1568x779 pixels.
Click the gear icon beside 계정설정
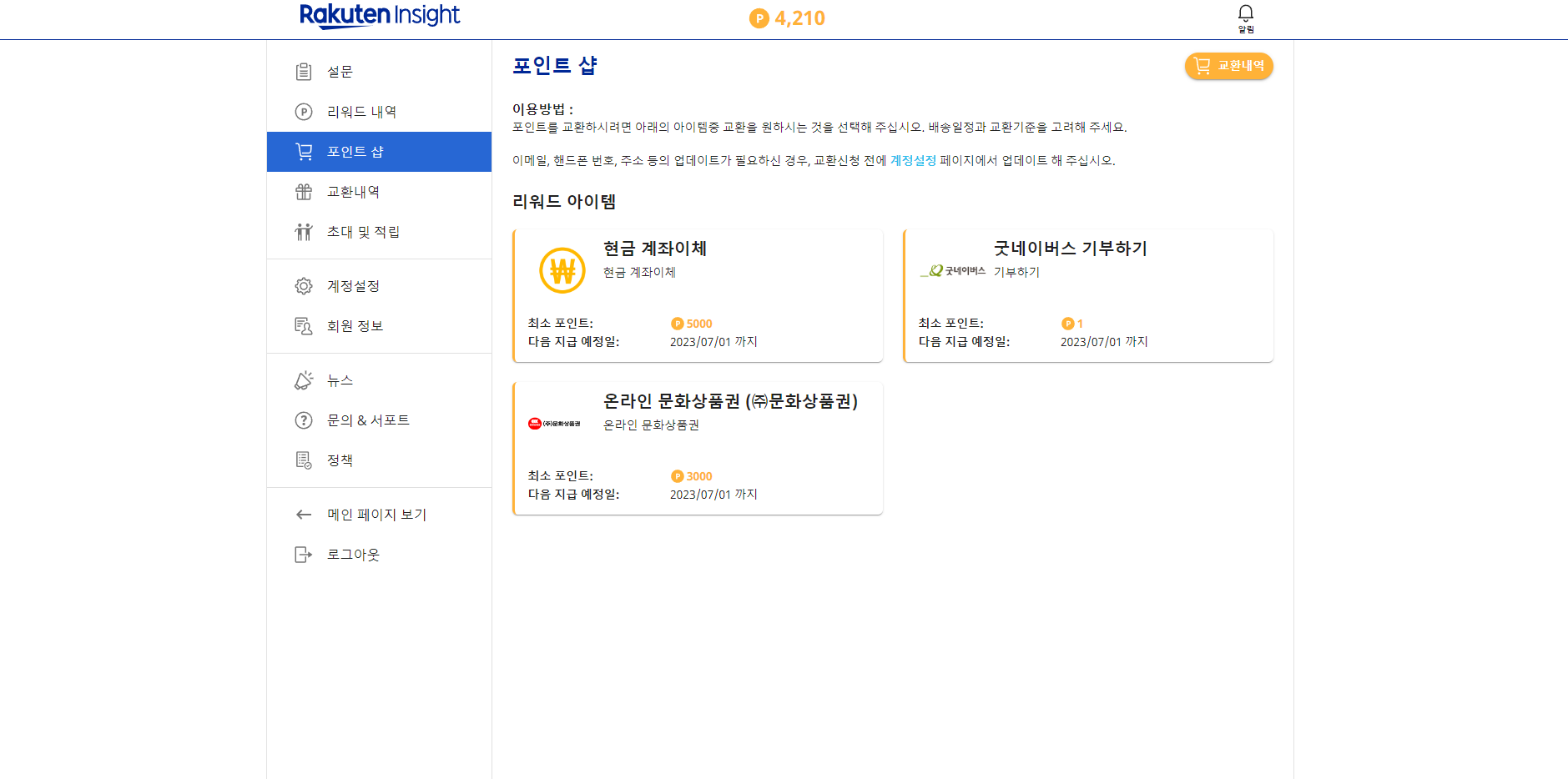click(304, 286)
